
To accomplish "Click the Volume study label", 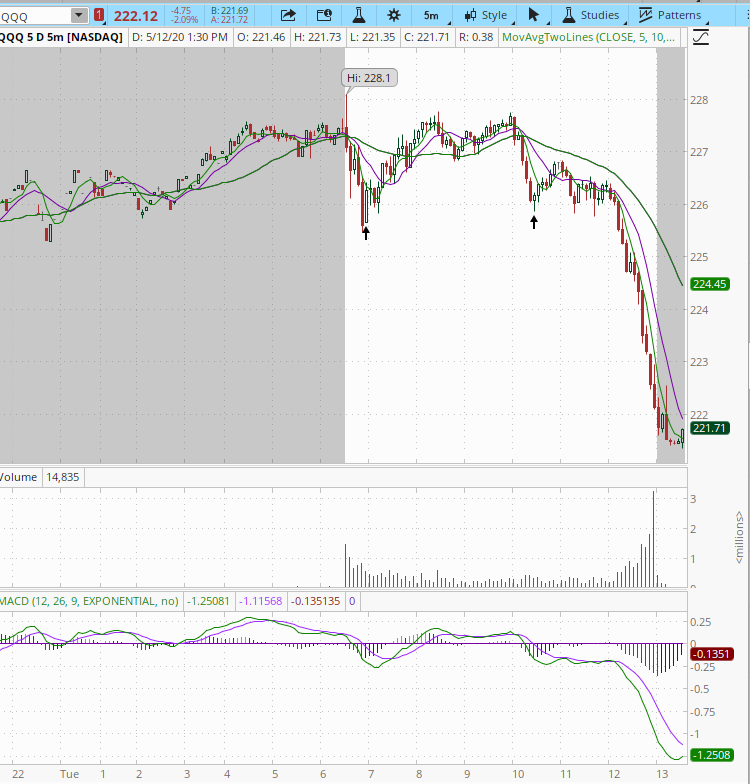I will tap(20, 477).
